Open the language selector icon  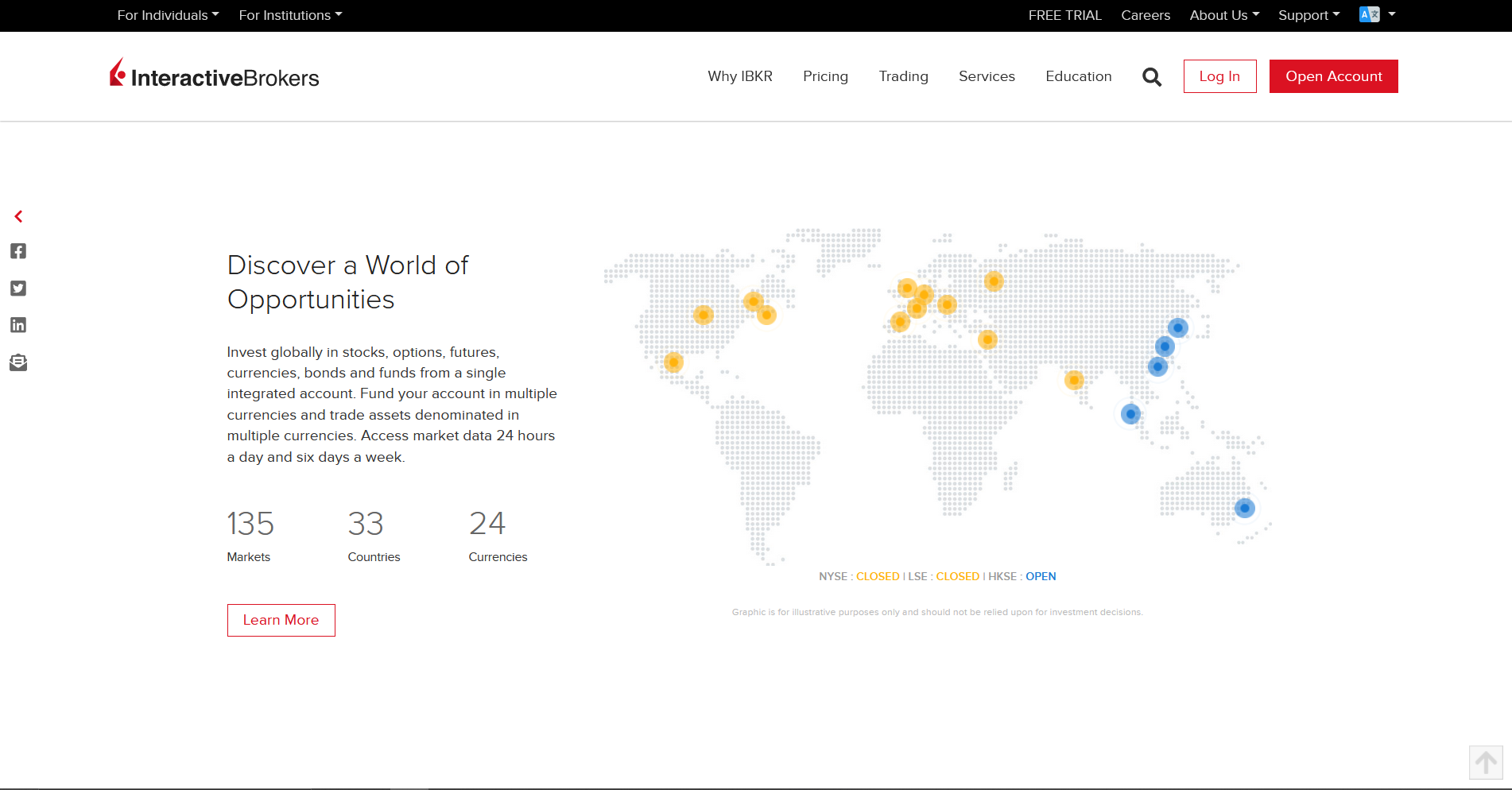coord(1378,14)
